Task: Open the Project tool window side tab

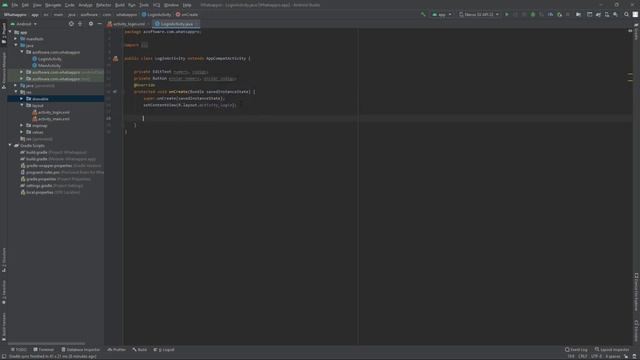Action: (4, 33)
